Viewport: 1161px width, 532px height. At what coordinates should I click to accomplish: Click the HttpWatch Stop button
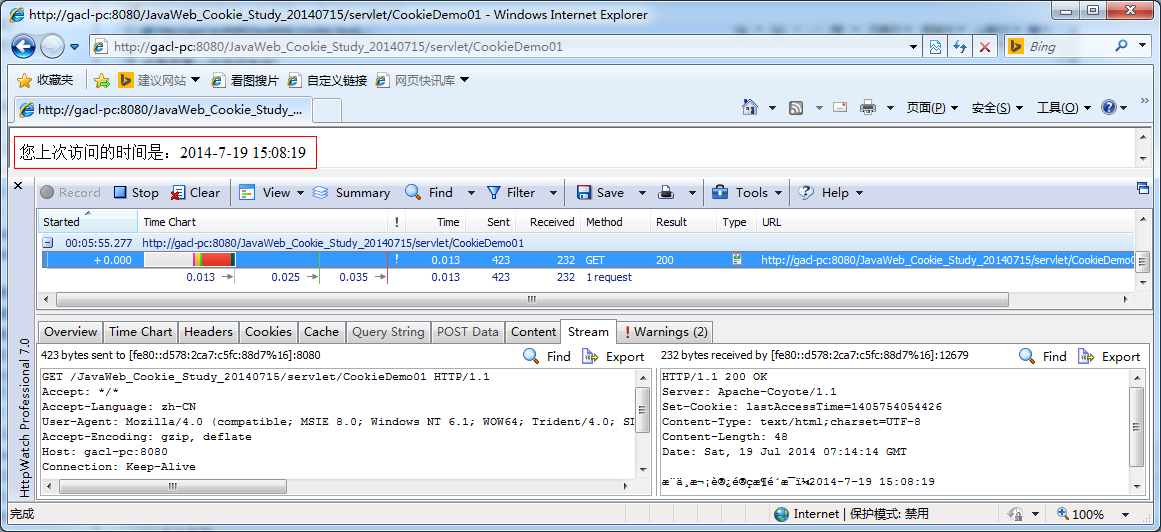pos(136,193)
